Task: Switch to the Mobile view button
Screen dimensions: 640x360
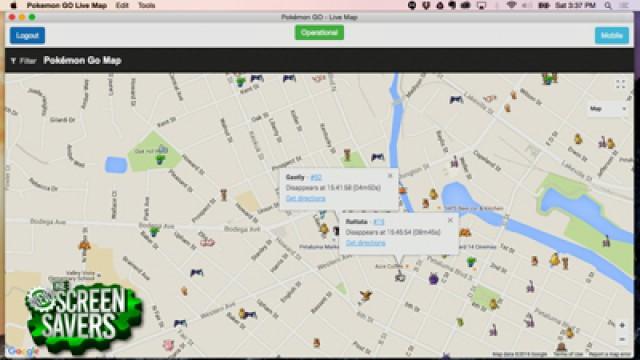Action: click(611, 36)
